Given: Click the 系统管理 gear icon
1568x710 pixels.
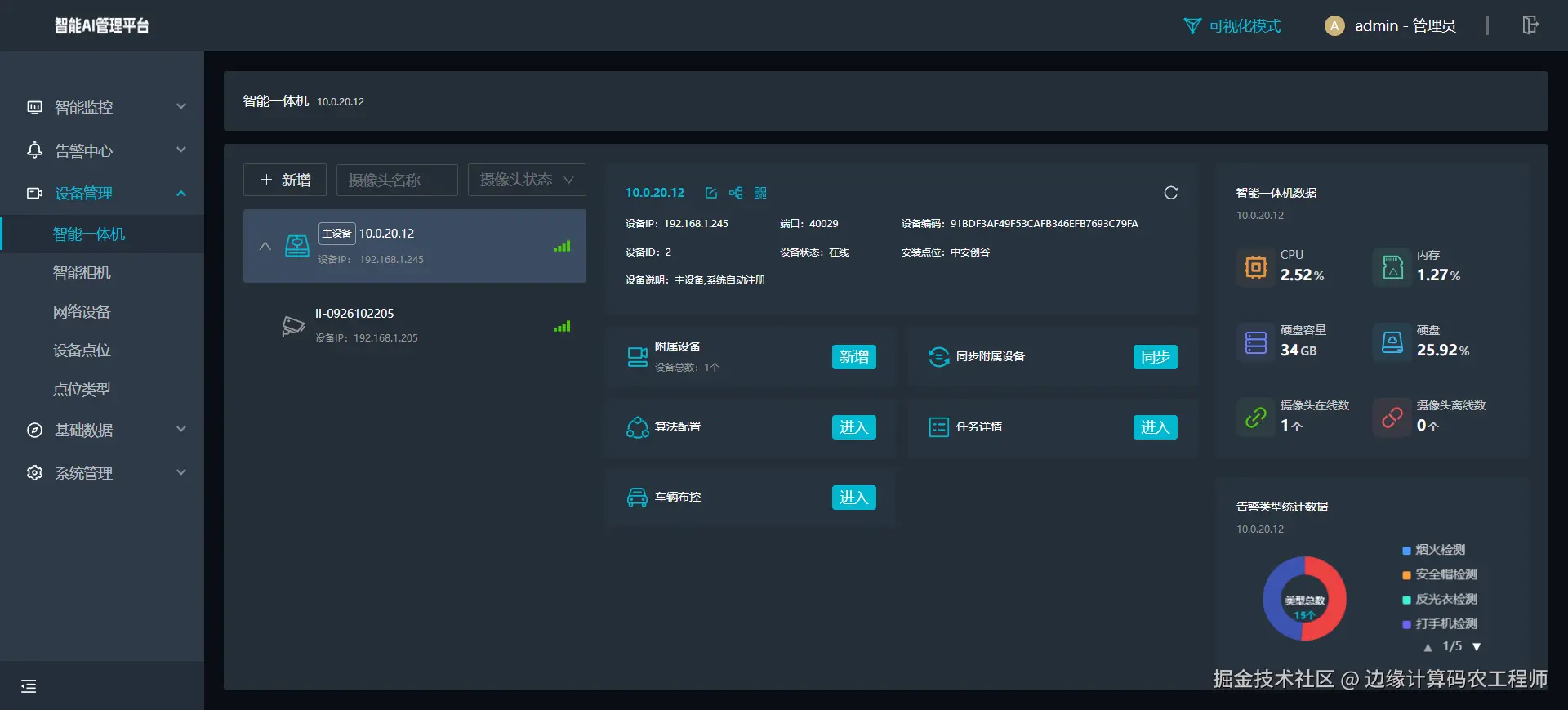Looking at the screenshot, I should (x=34, y=473).
